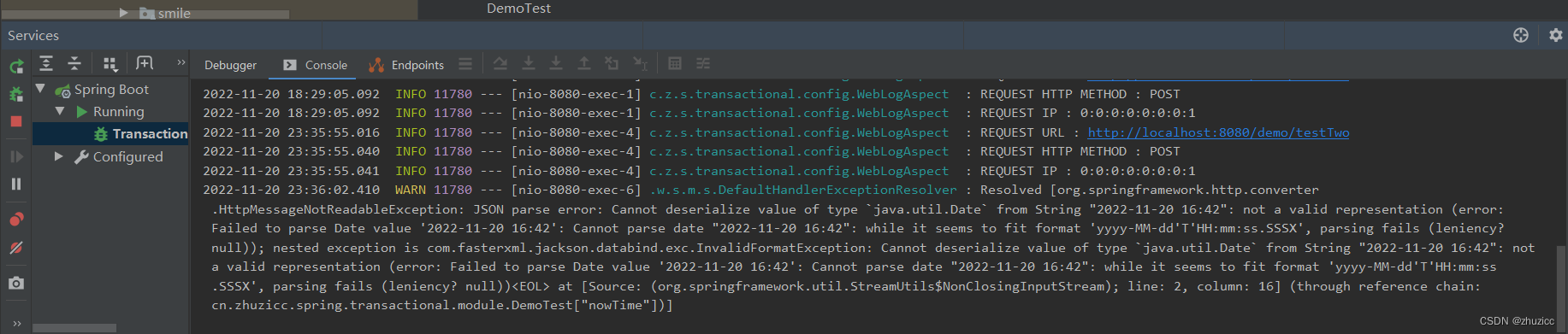Click the Run to Cursor icon
Screen dimensions: 1568x334
[x=640, y=63]
